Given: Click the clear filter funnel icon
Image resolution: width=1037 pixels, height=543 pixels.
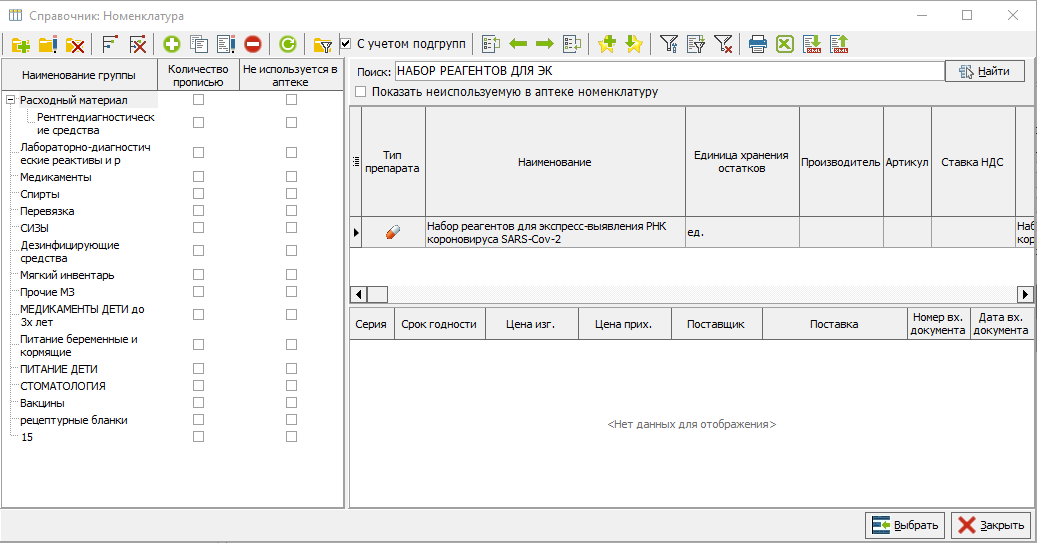Looking at the screenshot, I should [x=723, y=44].
